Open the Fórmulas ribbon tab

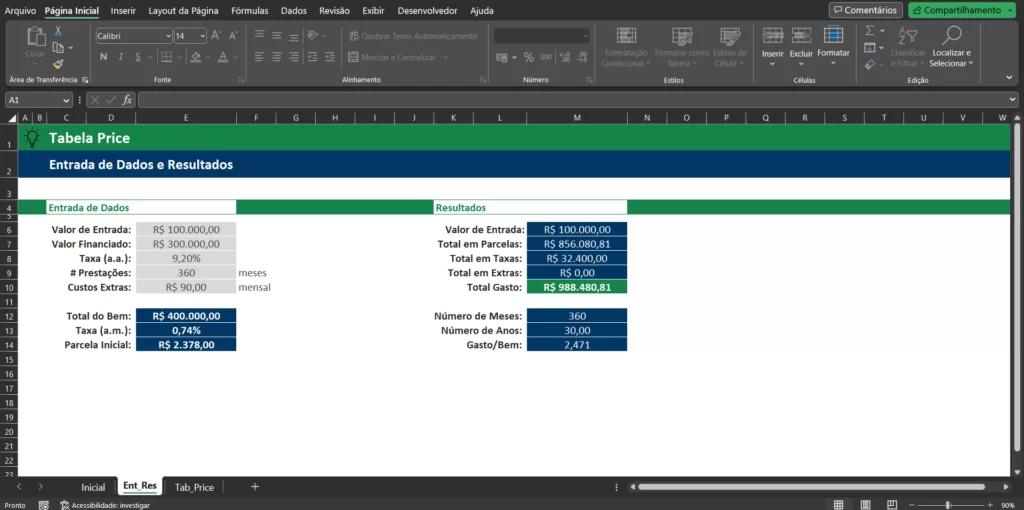tap(249, 10)
